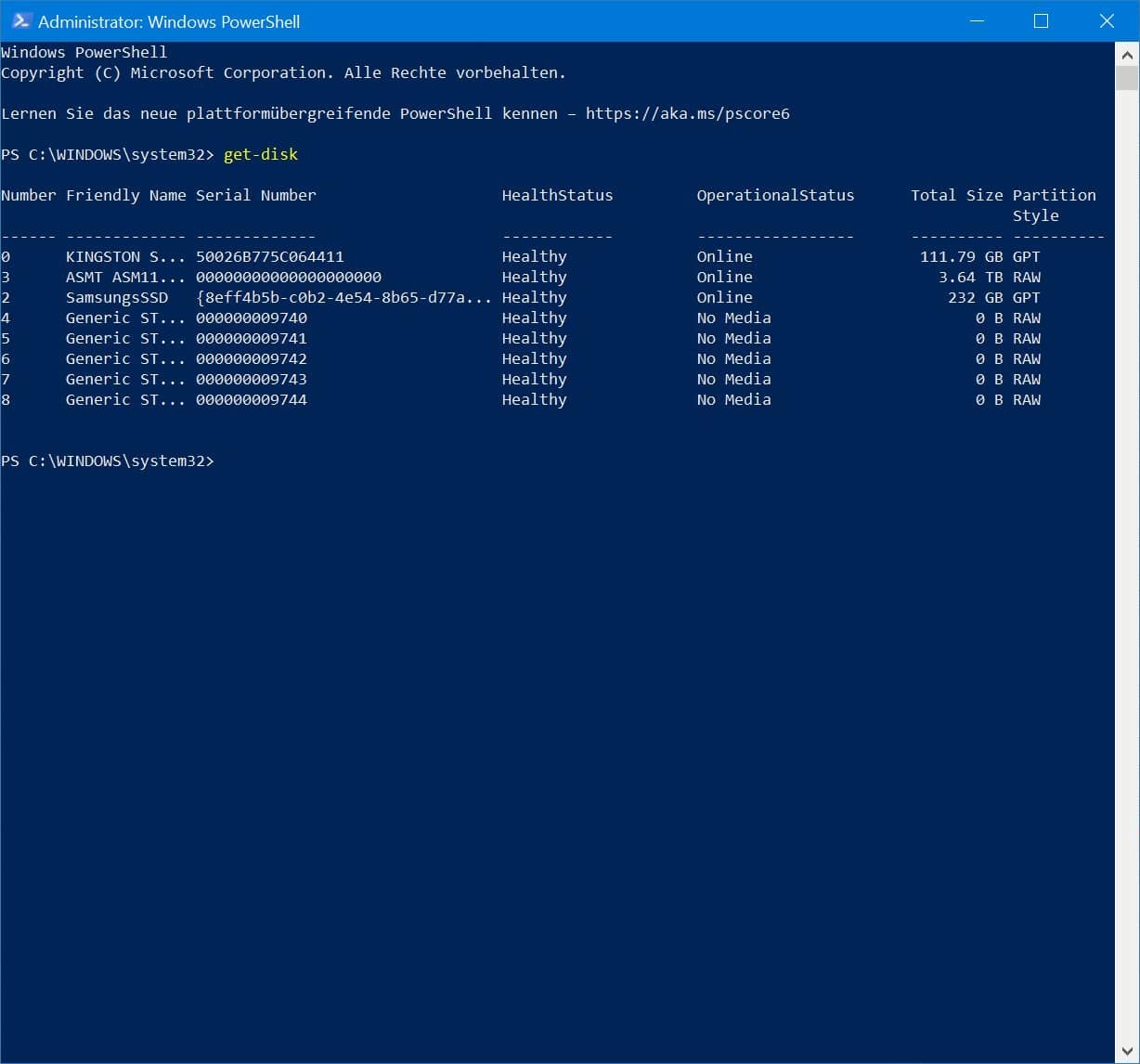This screenshot has height=1064, width=1140.
Task: Click the OperationalStatus column header
Action: point(776,195)
